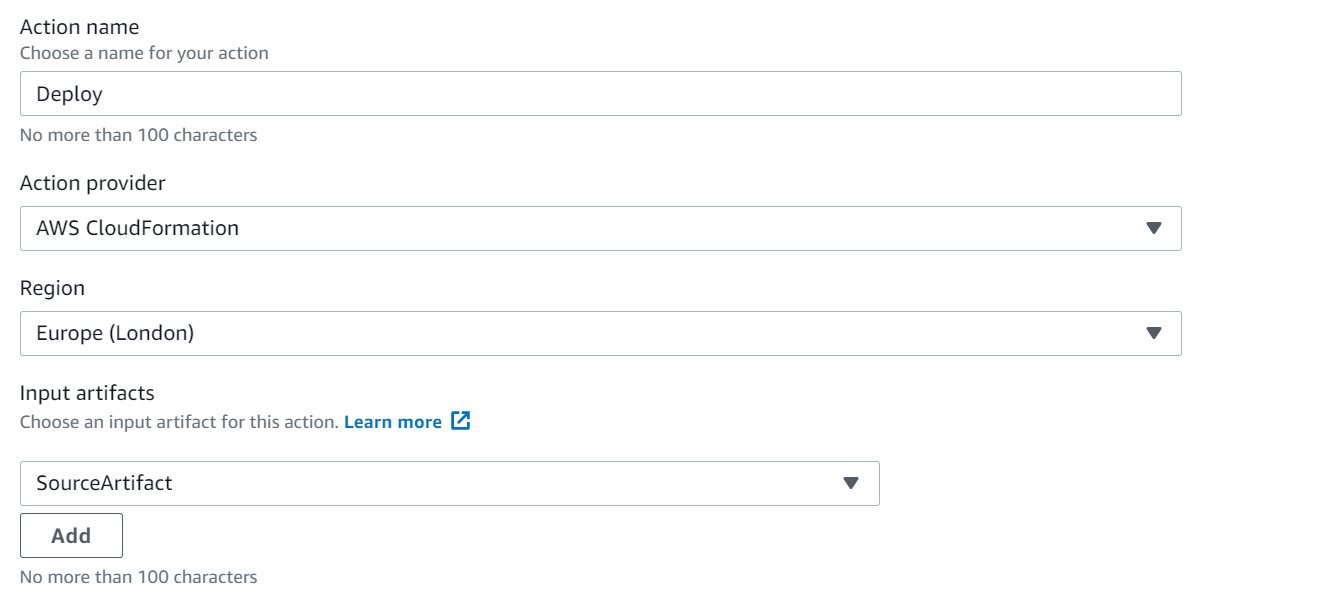Follow the Learn more link
Screen dimensions: 1341x600
(393, 422)
